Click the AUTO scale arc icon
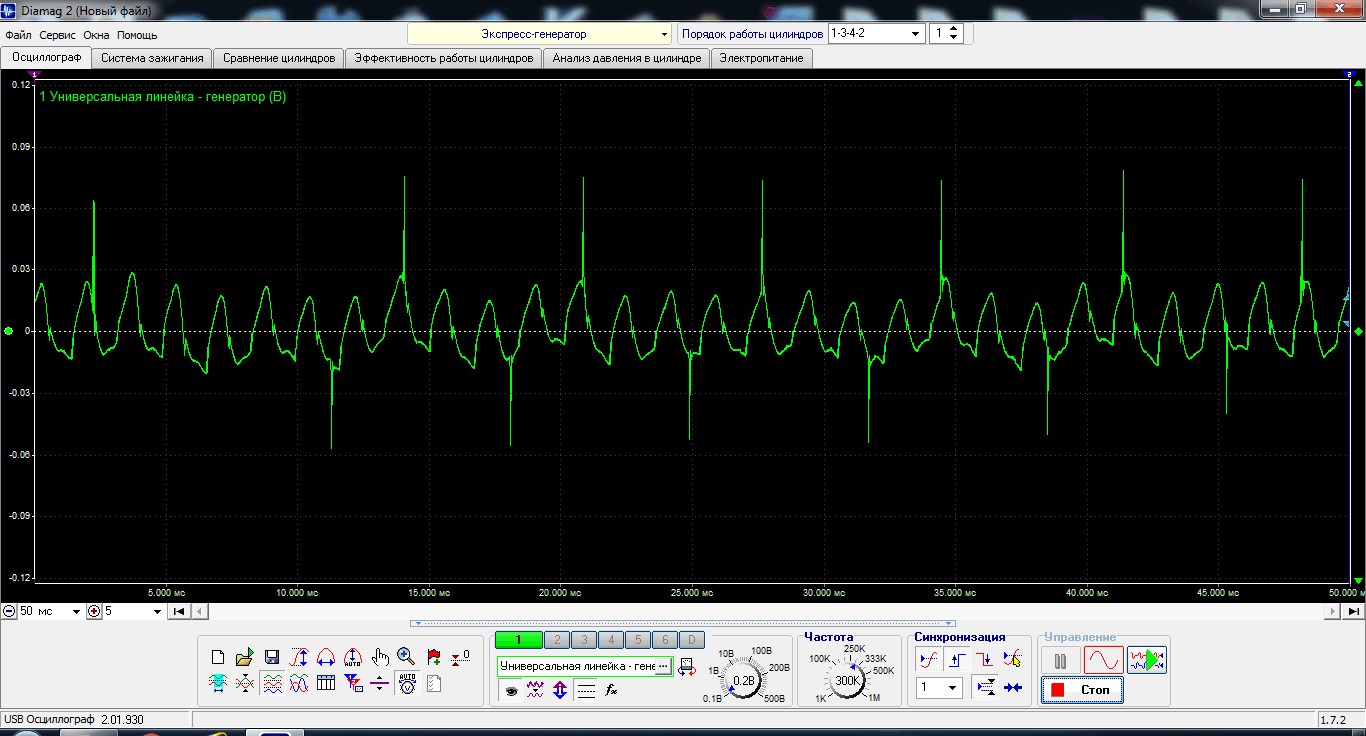Viewport: 1366px width, 736px height. 352,657
